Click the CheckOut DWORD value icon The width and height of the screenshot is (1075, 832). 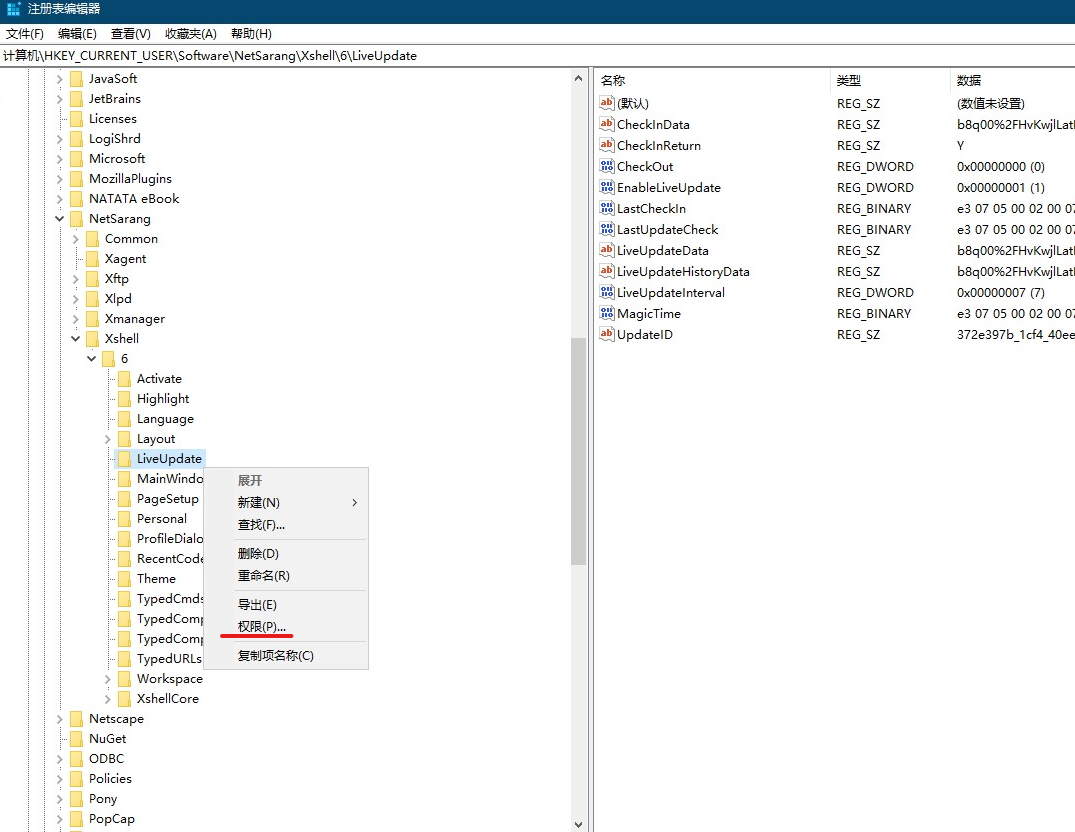pos(607,166)
